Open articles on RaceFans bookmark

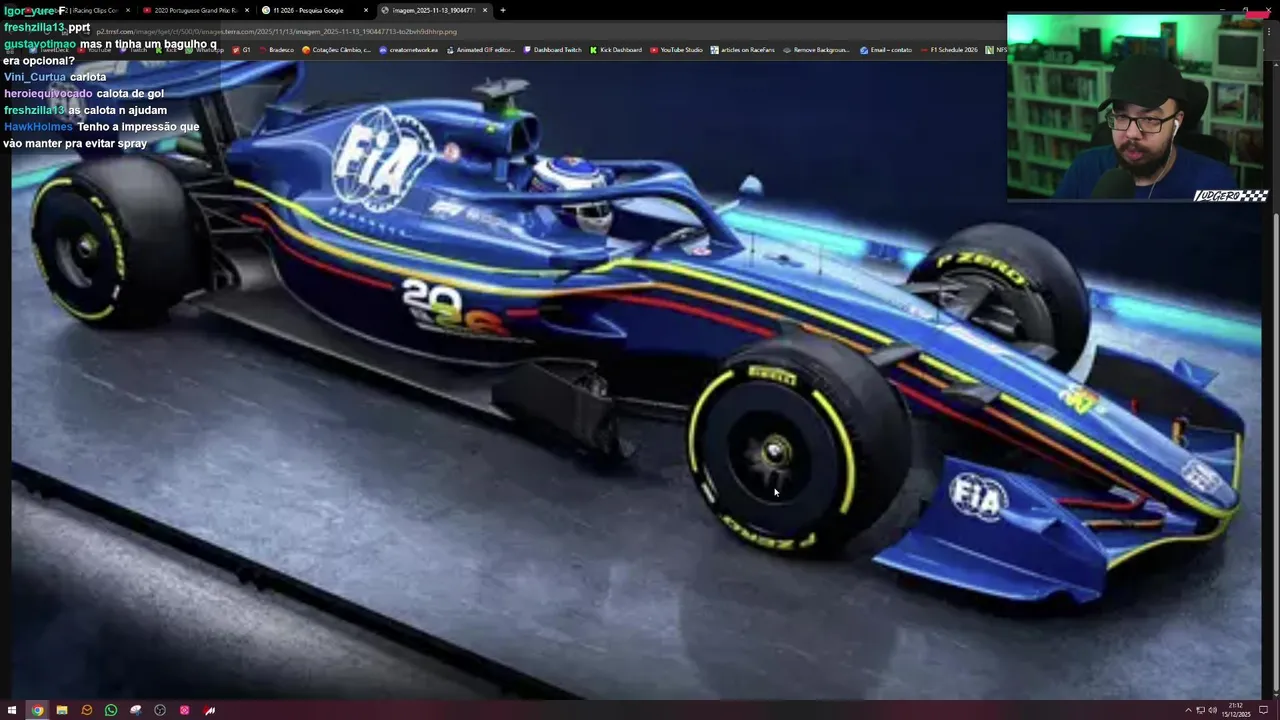742,50
